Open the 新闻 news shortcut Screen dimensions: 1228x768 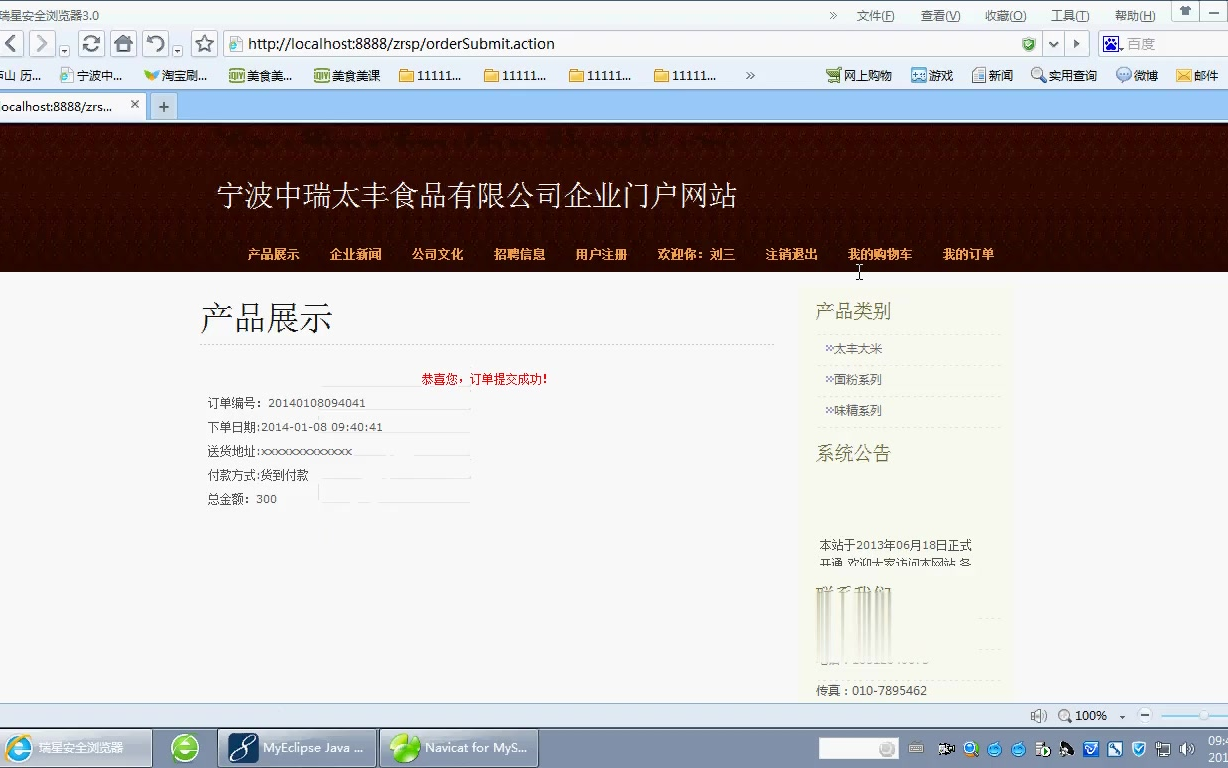click(992, 75)
